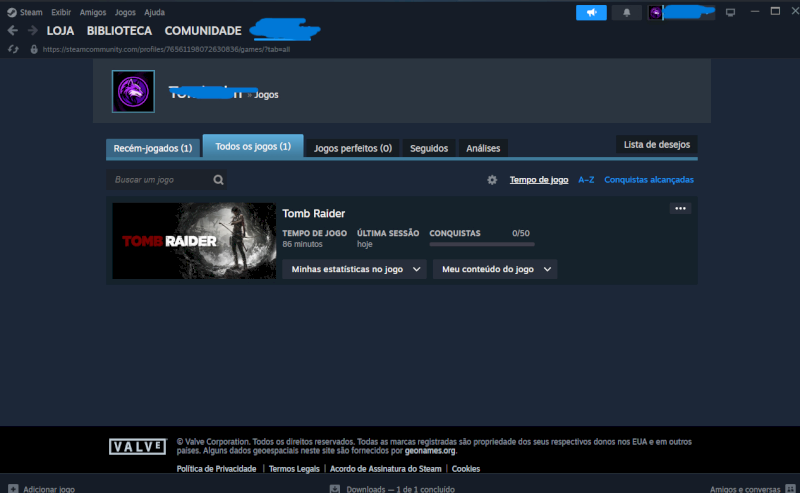Open the Seguidos tab

point(429,148)
